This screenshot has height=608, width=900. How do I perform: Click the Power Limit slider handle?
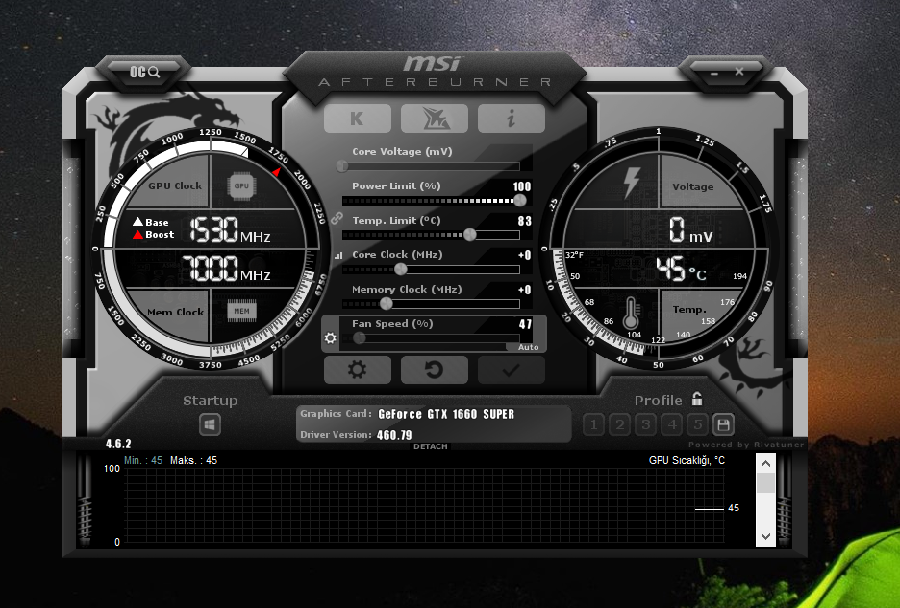tap(519, 200)
